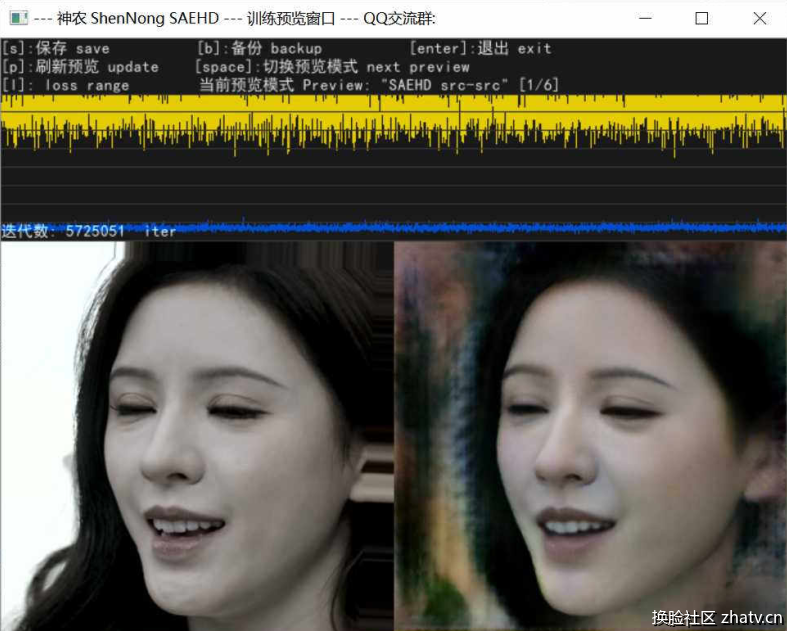Click the app icon in the title bar
This screenshot has height=631, width=787.
19,19
